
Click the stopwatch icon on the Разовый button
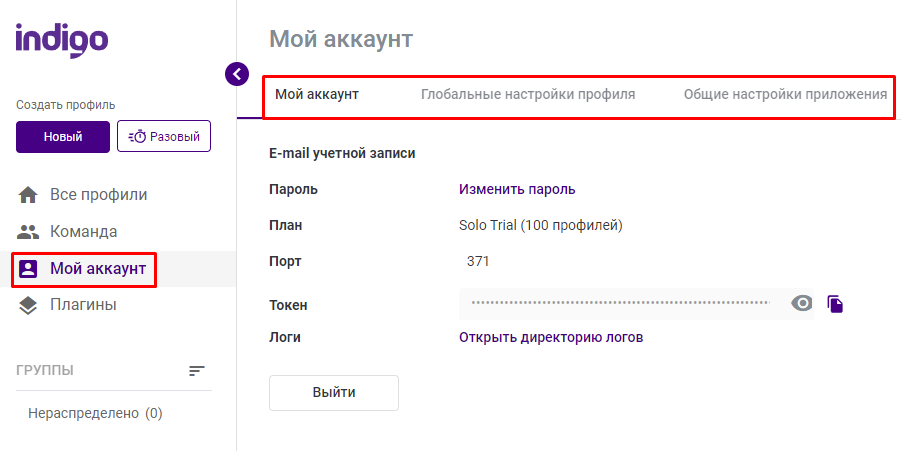coord(137,137)
